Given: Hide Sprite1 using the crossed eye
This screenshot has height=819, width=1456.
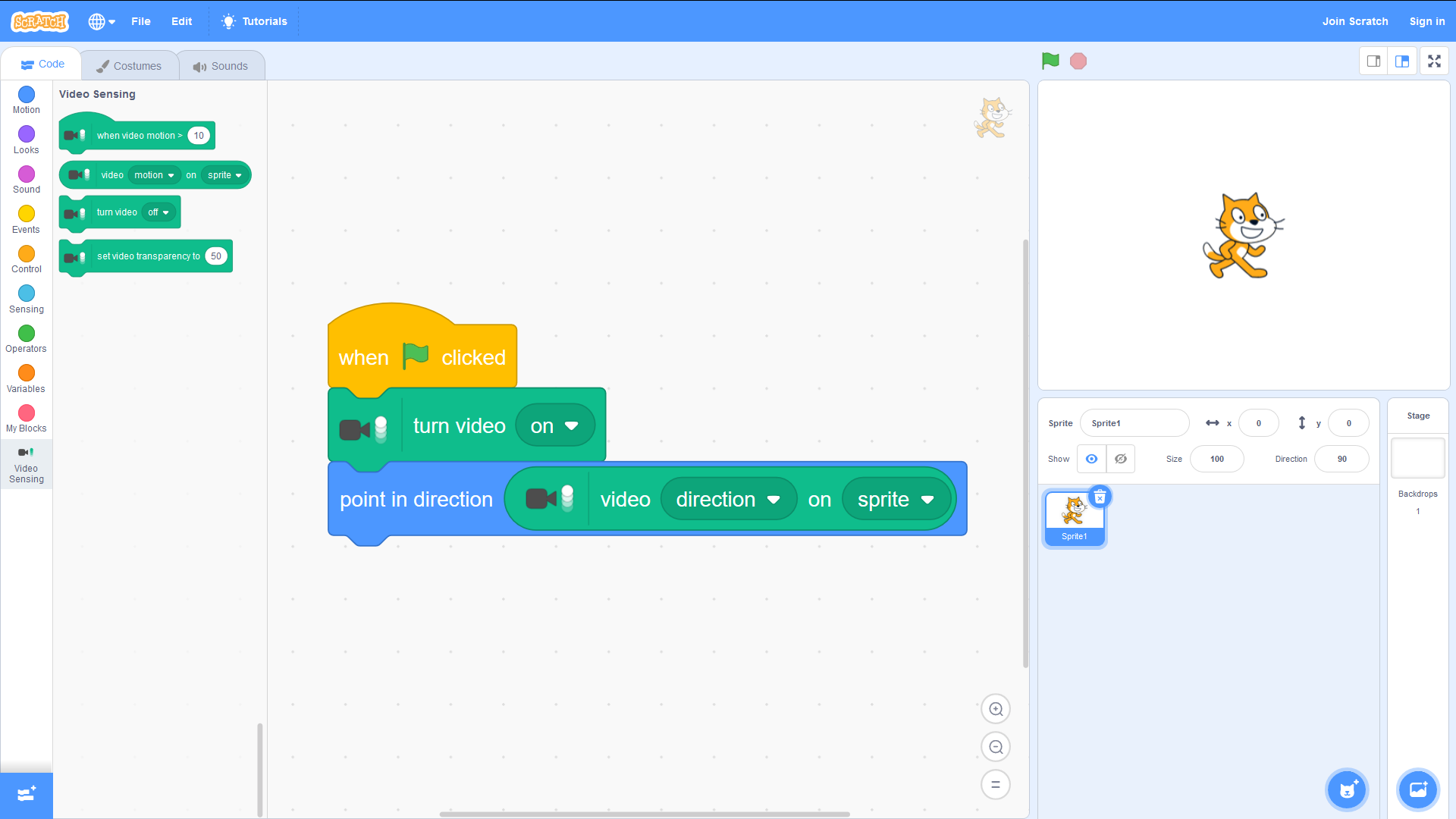Looking at the screenshot, I should (x=1120, y=459).
